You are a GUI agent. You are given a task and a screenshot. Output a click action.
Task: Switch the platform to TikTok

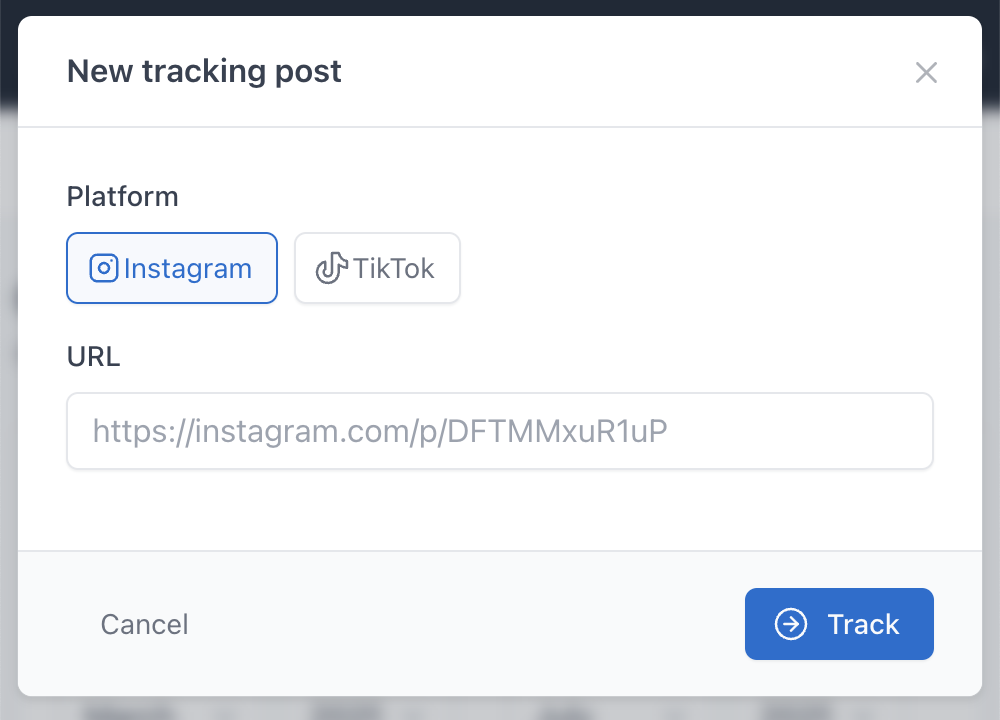[377, 268]
